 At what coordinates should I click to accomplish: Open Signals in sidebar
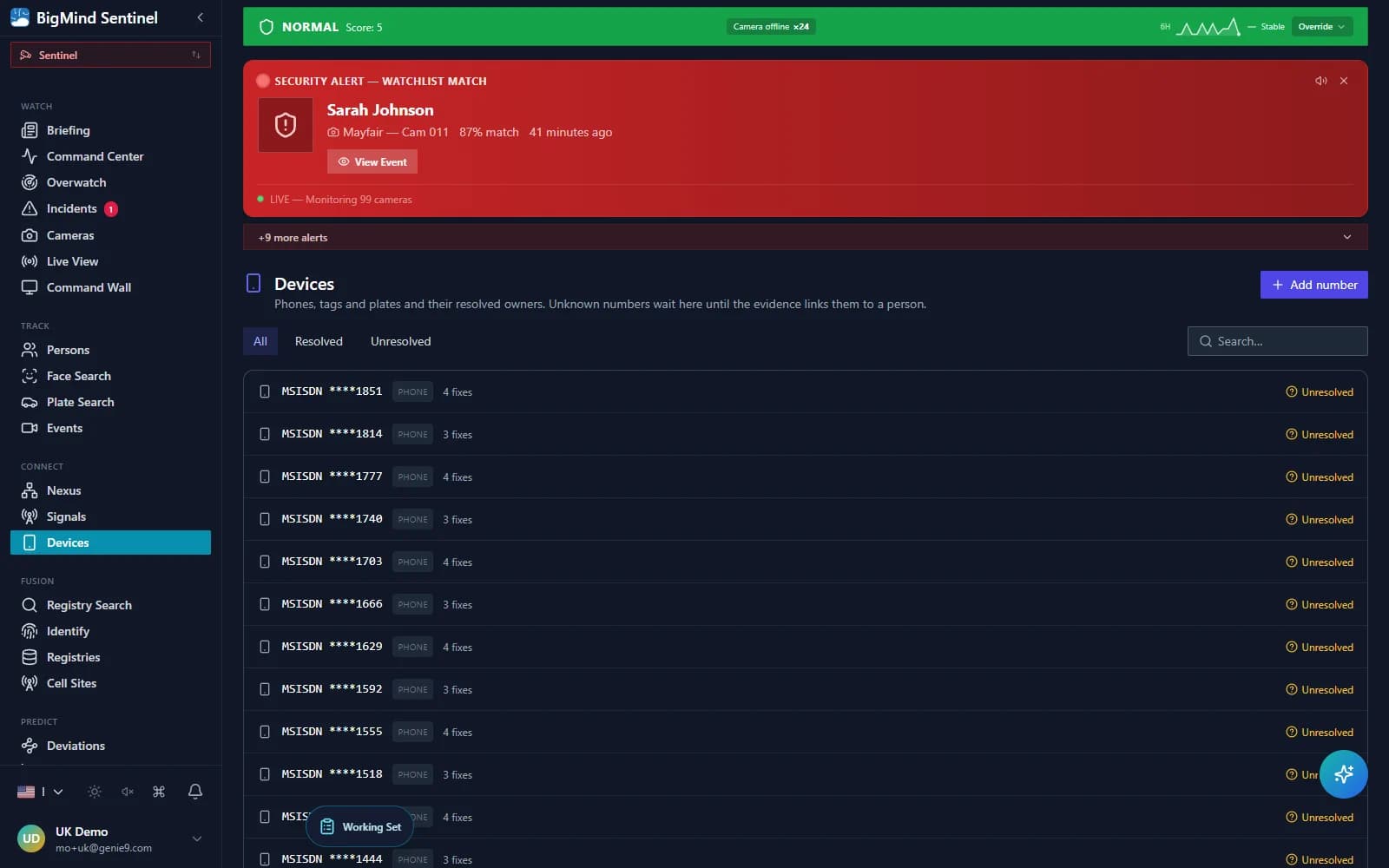pyautogui.click(x=110, y=516)
